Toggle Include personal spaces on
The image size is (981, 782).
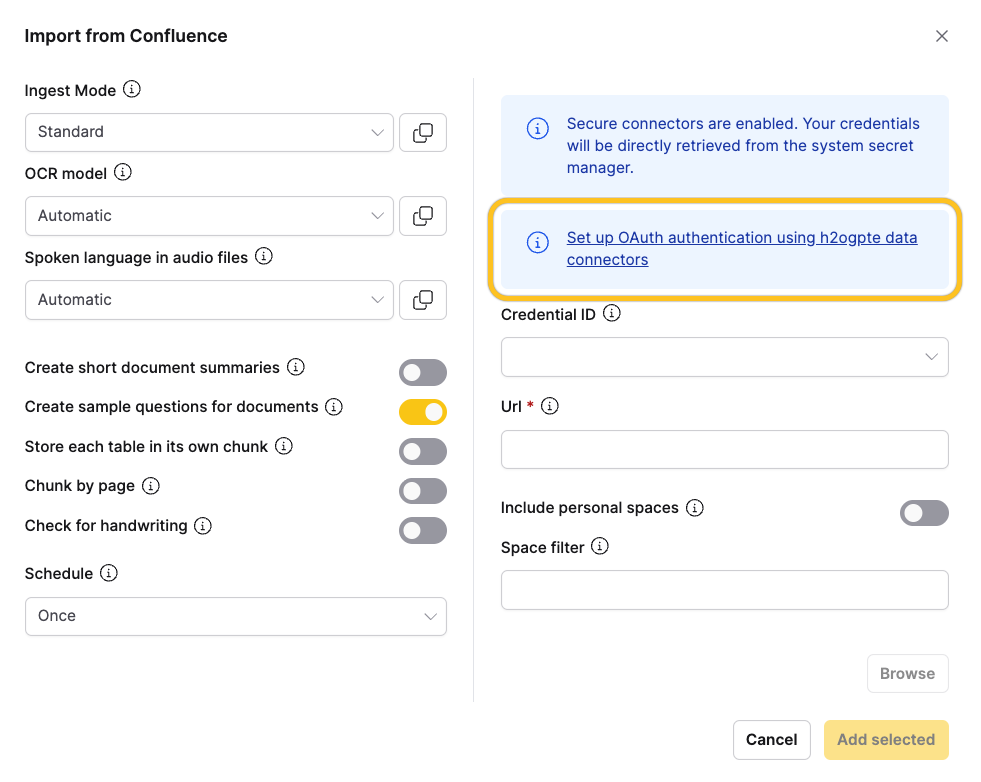tap(924, 513)
